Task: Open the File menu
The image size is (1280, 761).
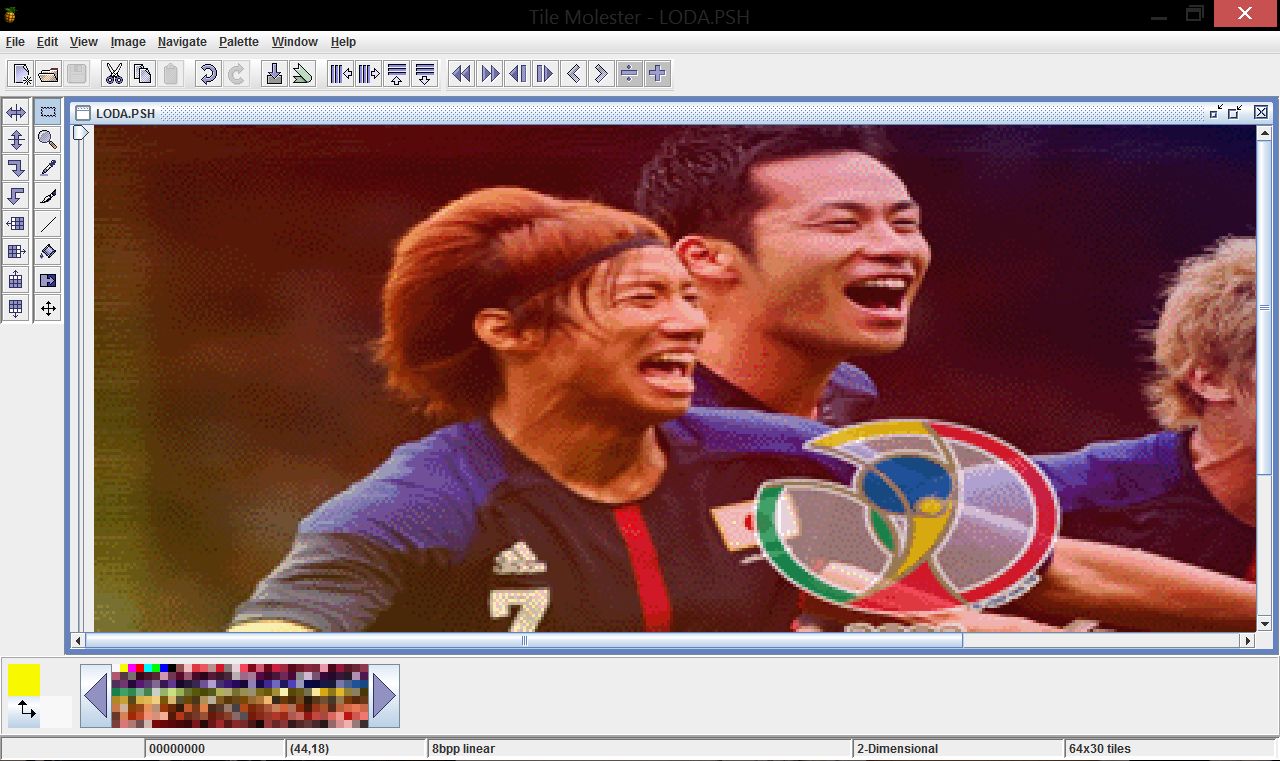Action: point(15,42)
